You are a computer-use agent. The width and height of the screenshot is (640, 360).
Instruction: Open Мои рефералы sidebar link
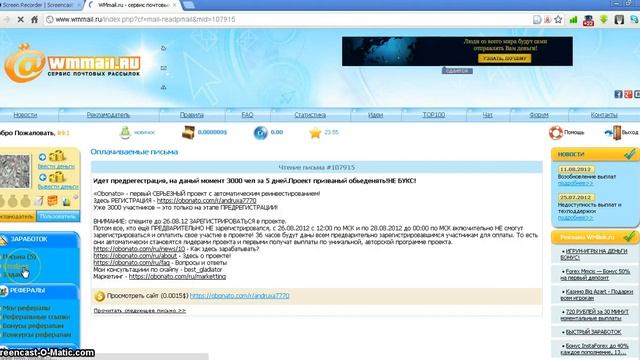(x=26, y=308)
